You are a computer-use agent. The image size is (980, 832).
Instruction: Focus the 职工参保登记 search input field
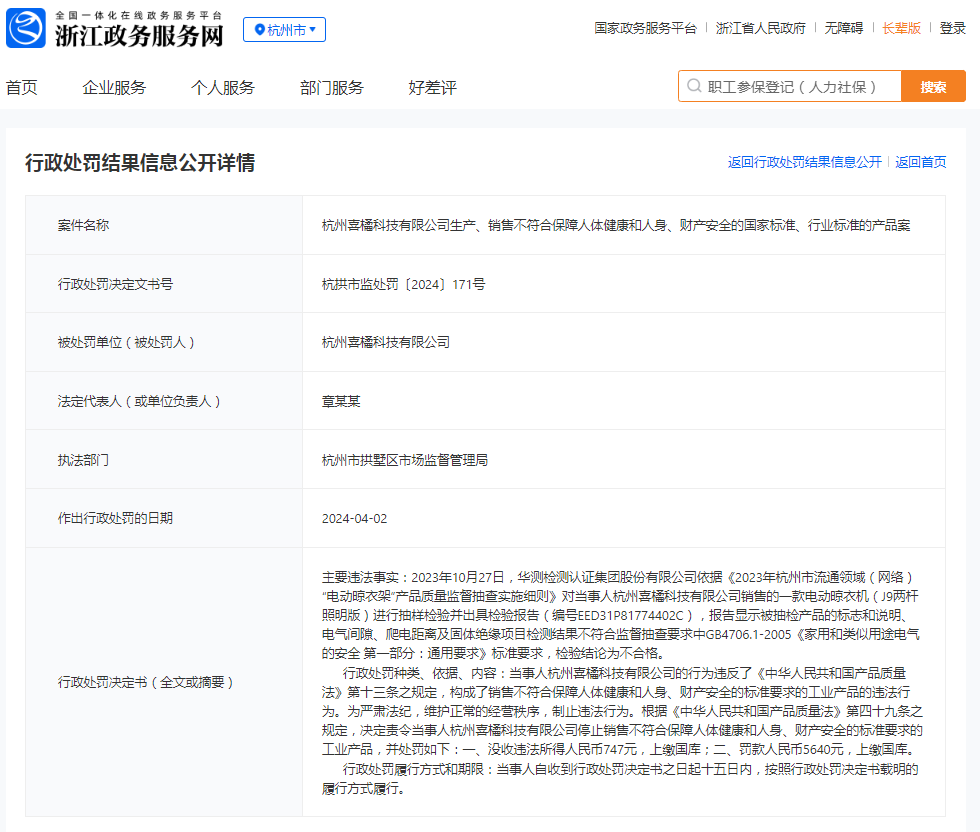(790, 86)
